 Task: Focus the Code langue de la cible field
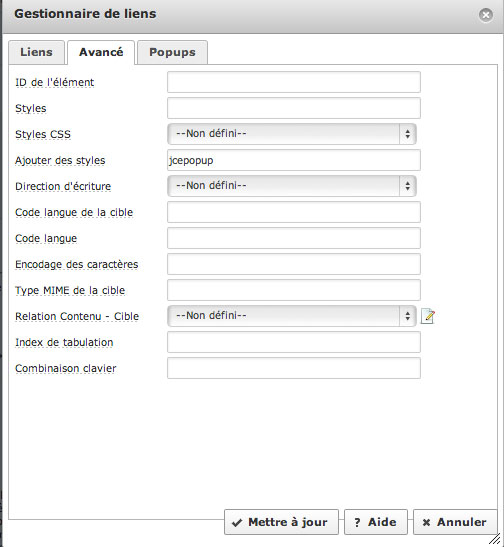click(x=294, y=212)
